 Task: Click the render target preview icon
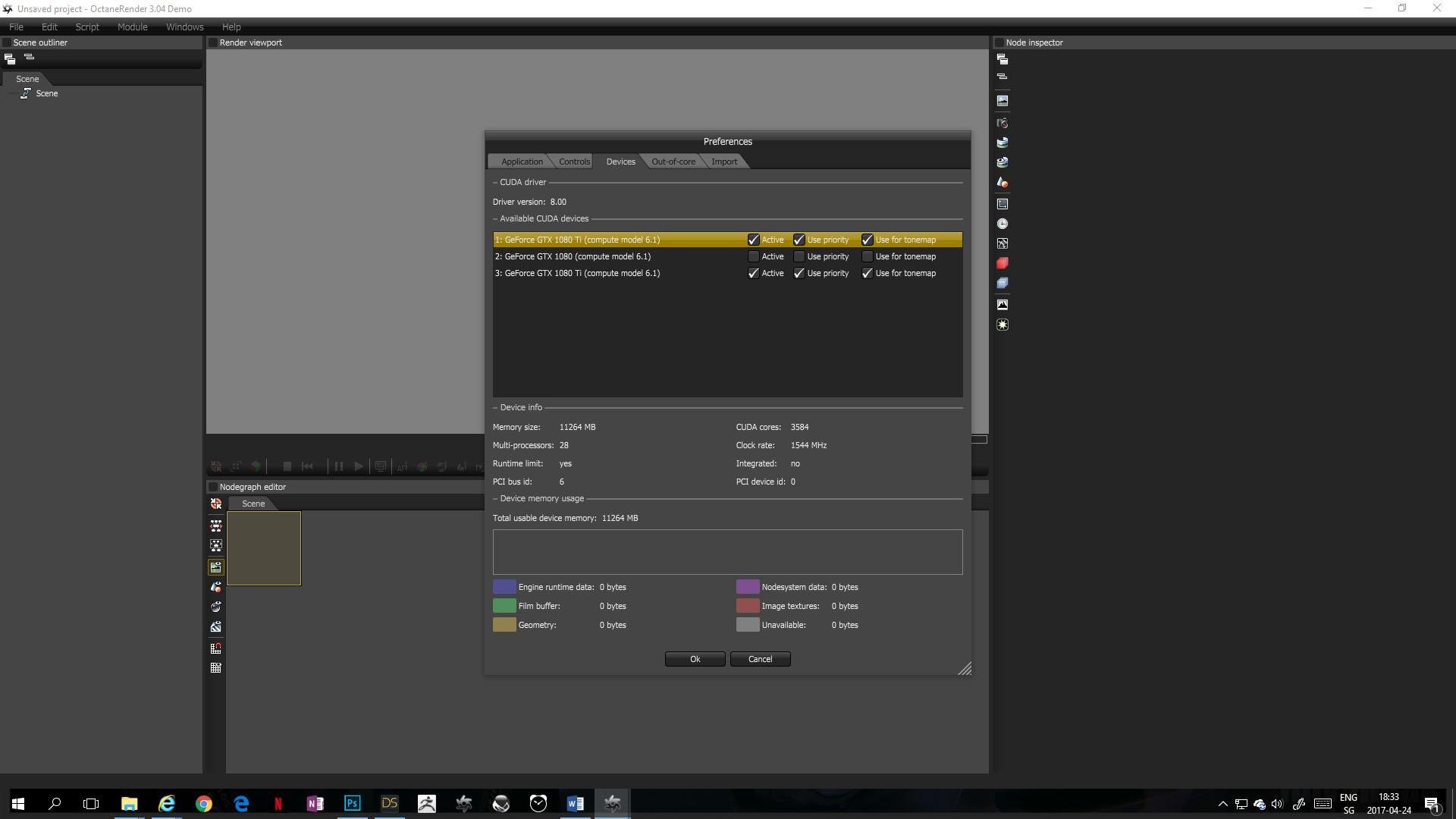pos(216,567)
